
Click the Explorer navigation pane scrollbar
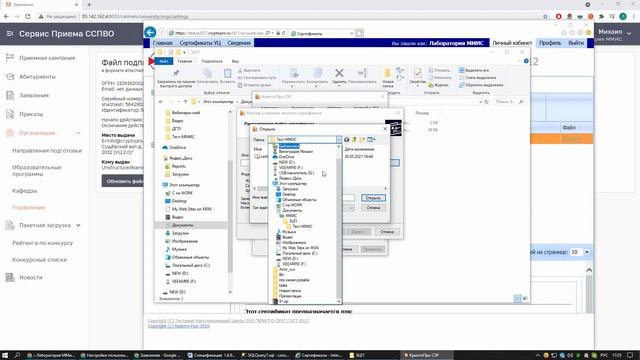[x=230, y=201]
